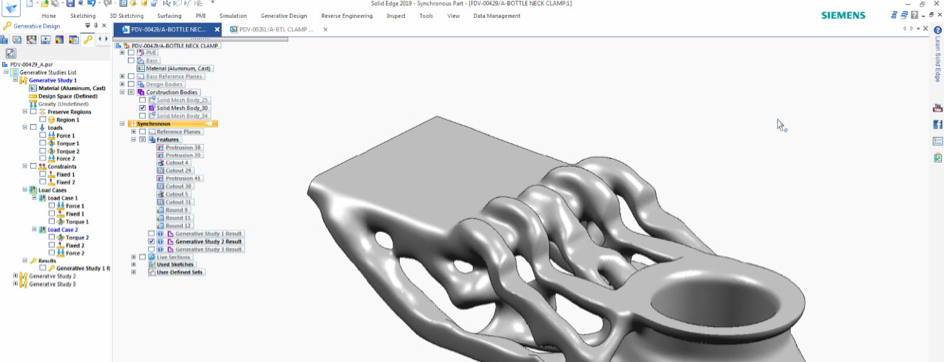The height and width of the screenshot is (362, 944).
Task: Click the Round 9 feature icon
Action: coord(160,210)
